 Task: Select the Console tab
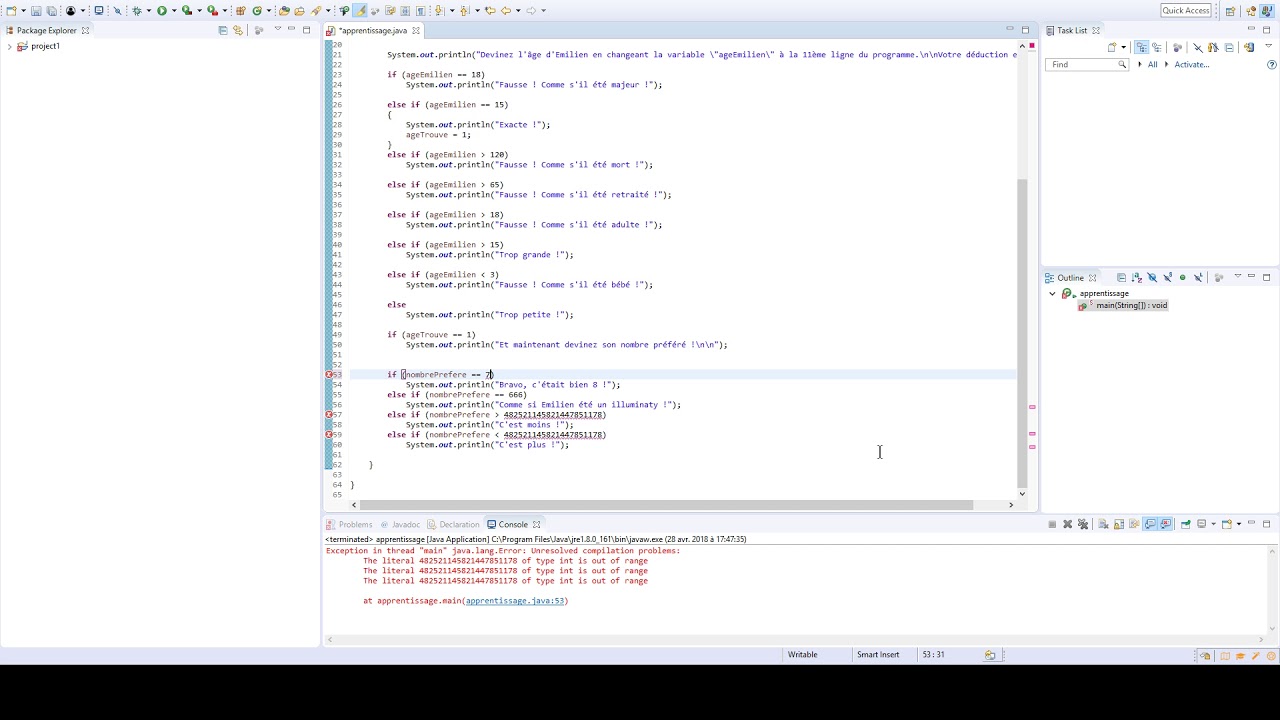[x=513, y=524]
